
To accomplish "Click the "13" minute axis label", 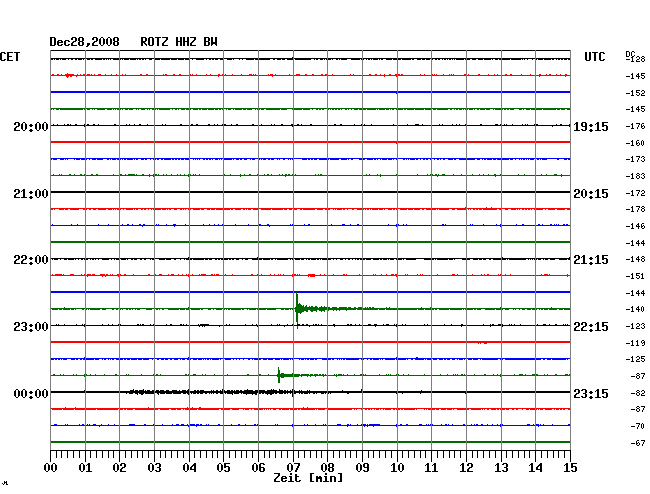I will (501, 468).
